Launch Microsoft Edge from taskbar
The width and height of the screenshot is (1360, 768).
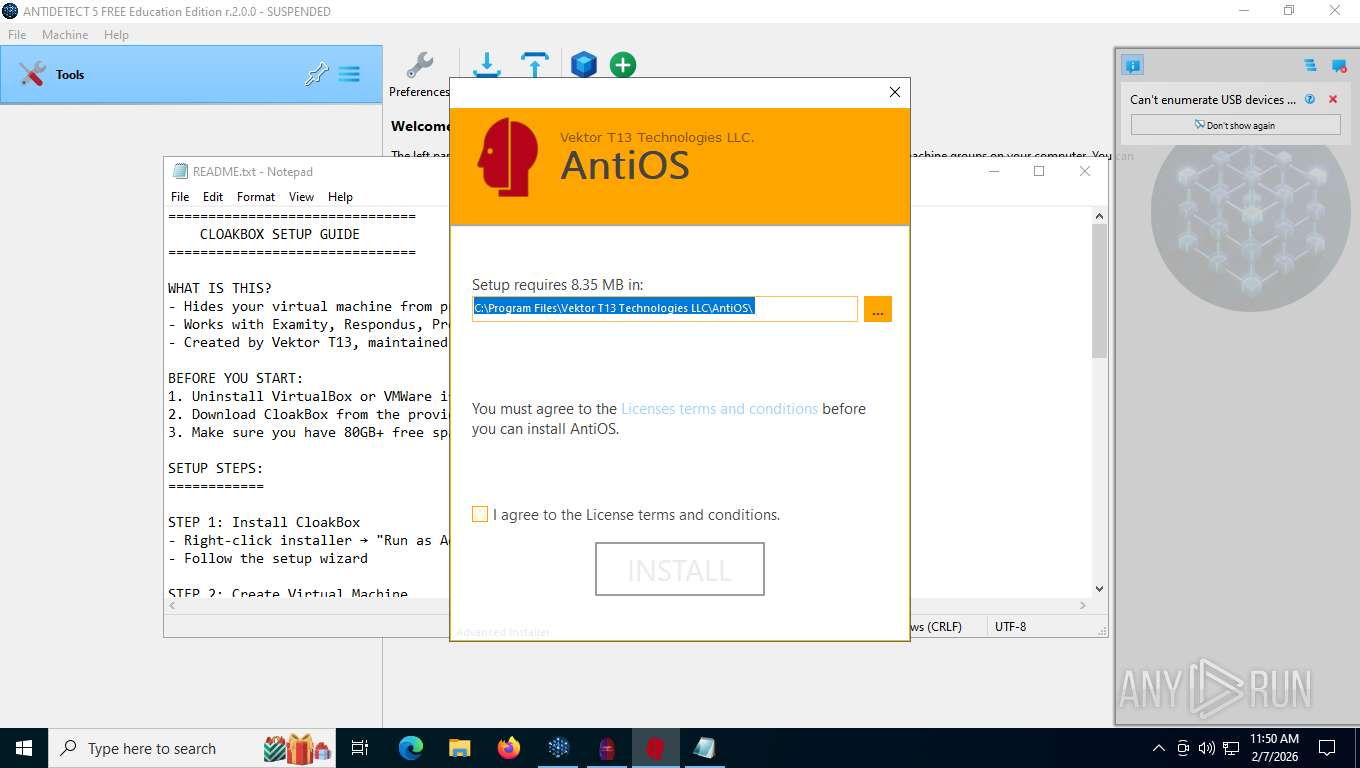coord(411,748)
